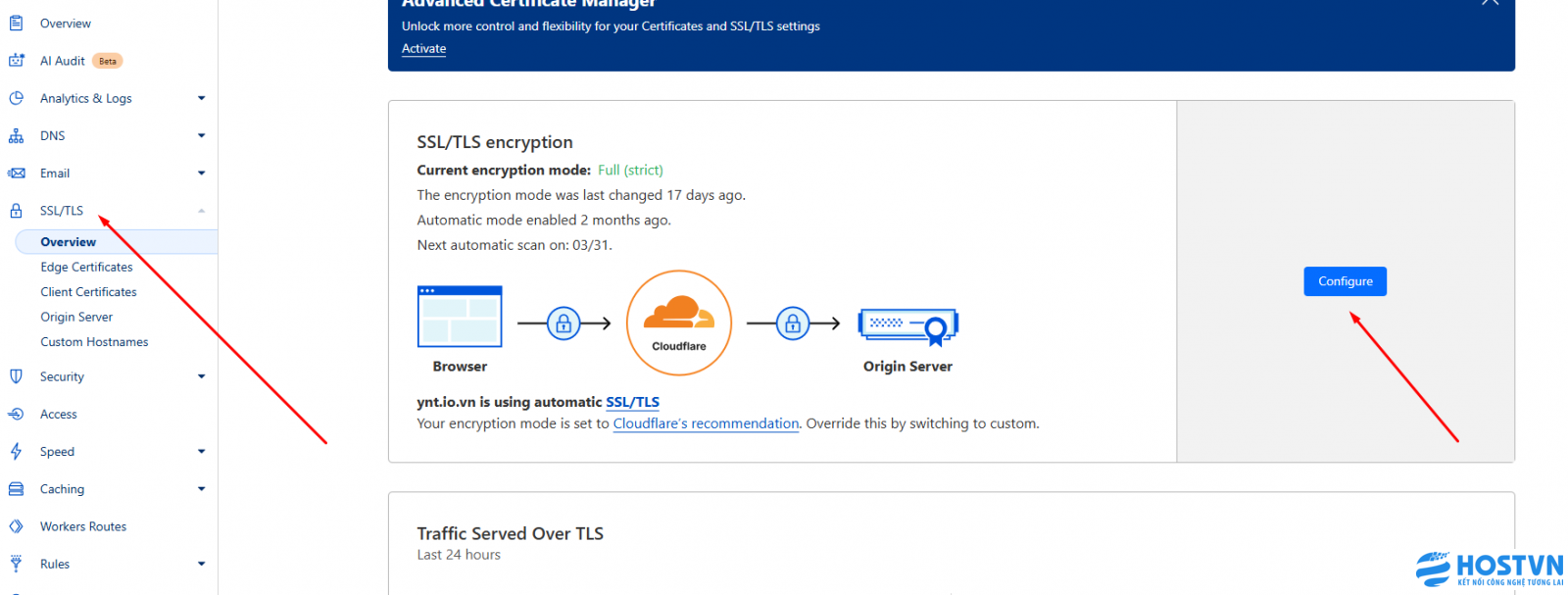Image resolution: width=1568 pixels, height=595 pixels.
Task: Expand the Rules menu arrow
Action: click(x=201, y=564)
